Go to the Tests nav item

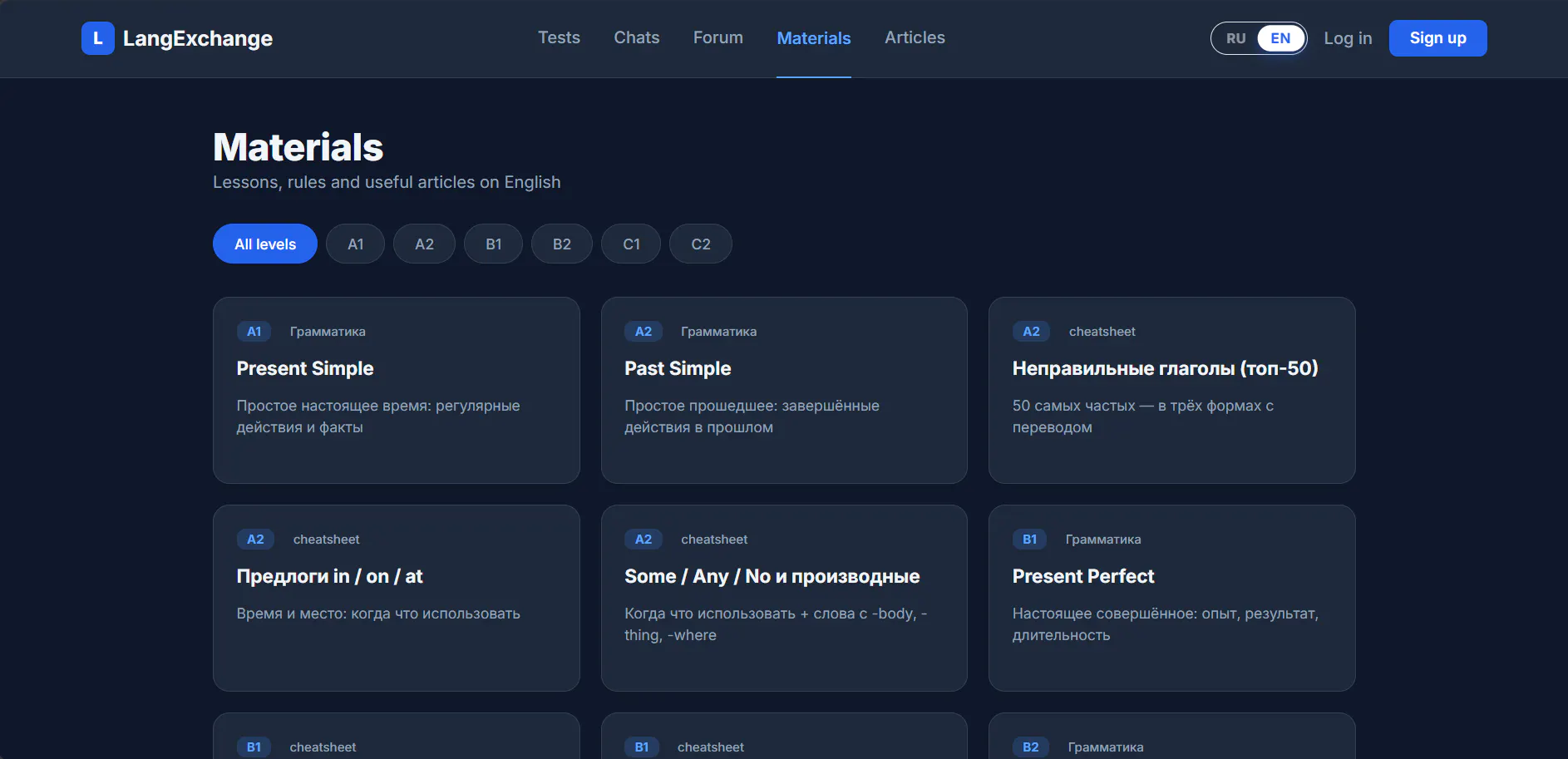tap(559, 37)
